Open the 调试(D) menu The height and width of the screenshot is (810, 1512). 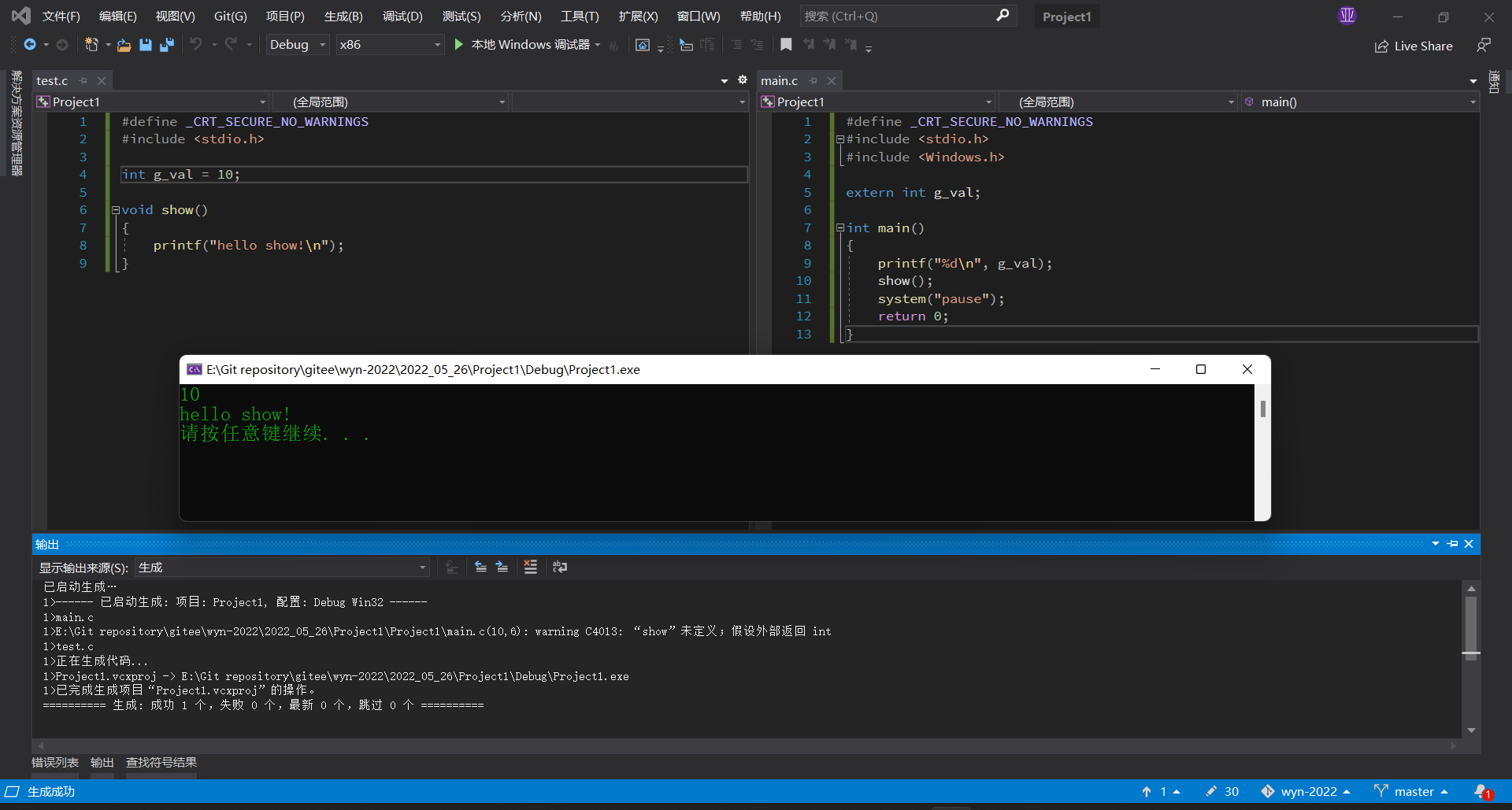402,16
